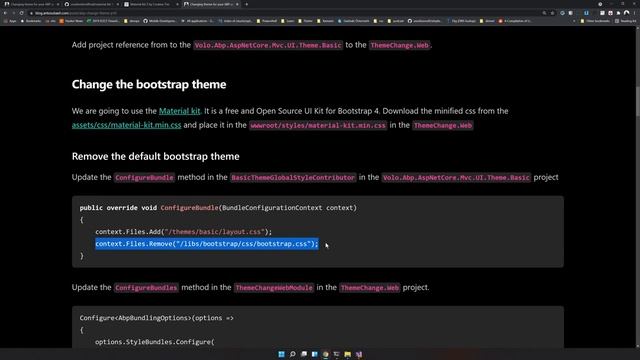Open Reading list
The width and height of the screenshot is (640, 360).
625,21
